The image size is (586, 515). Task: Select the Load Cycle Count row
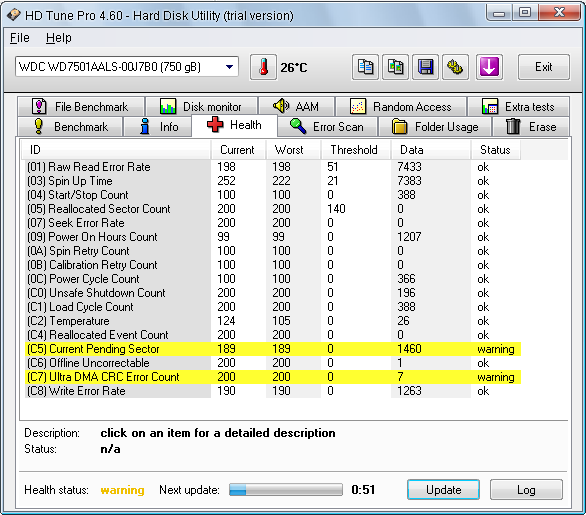pos(273,307)
